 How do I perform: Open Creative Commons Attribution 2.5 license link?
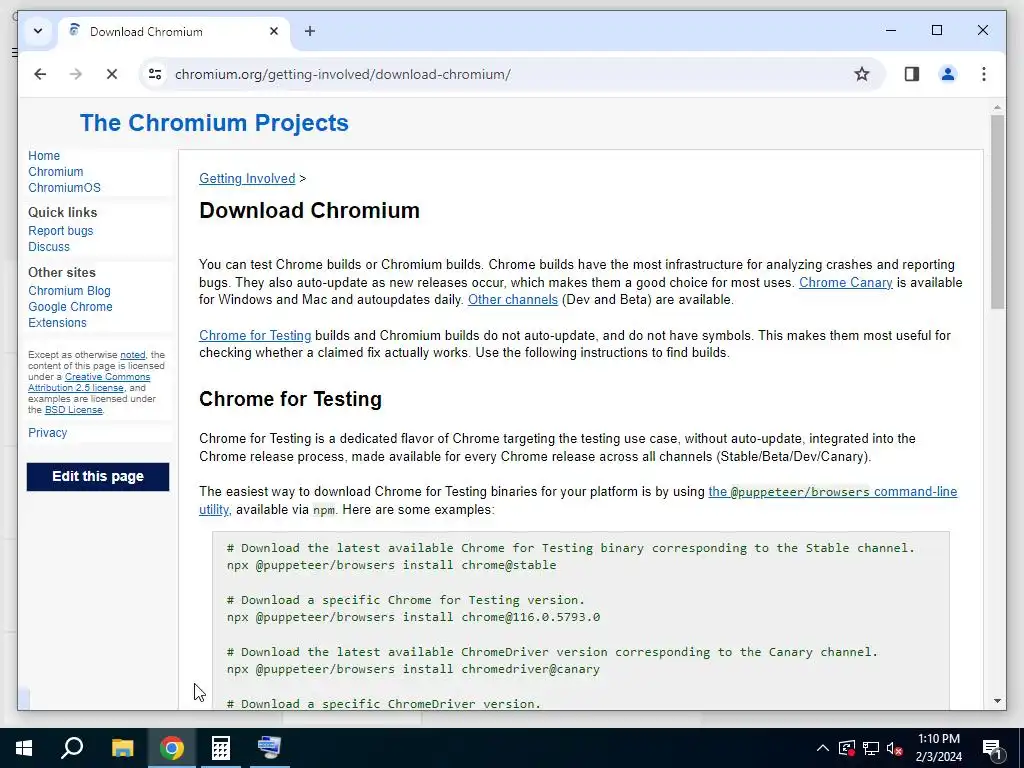click(89, 382)
